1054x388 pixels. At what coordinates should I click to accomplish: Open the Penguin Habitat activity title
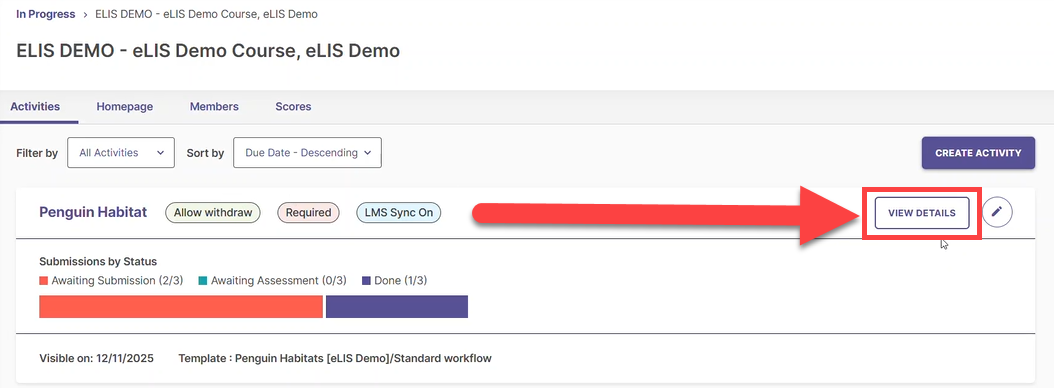(x=93, y=212)
